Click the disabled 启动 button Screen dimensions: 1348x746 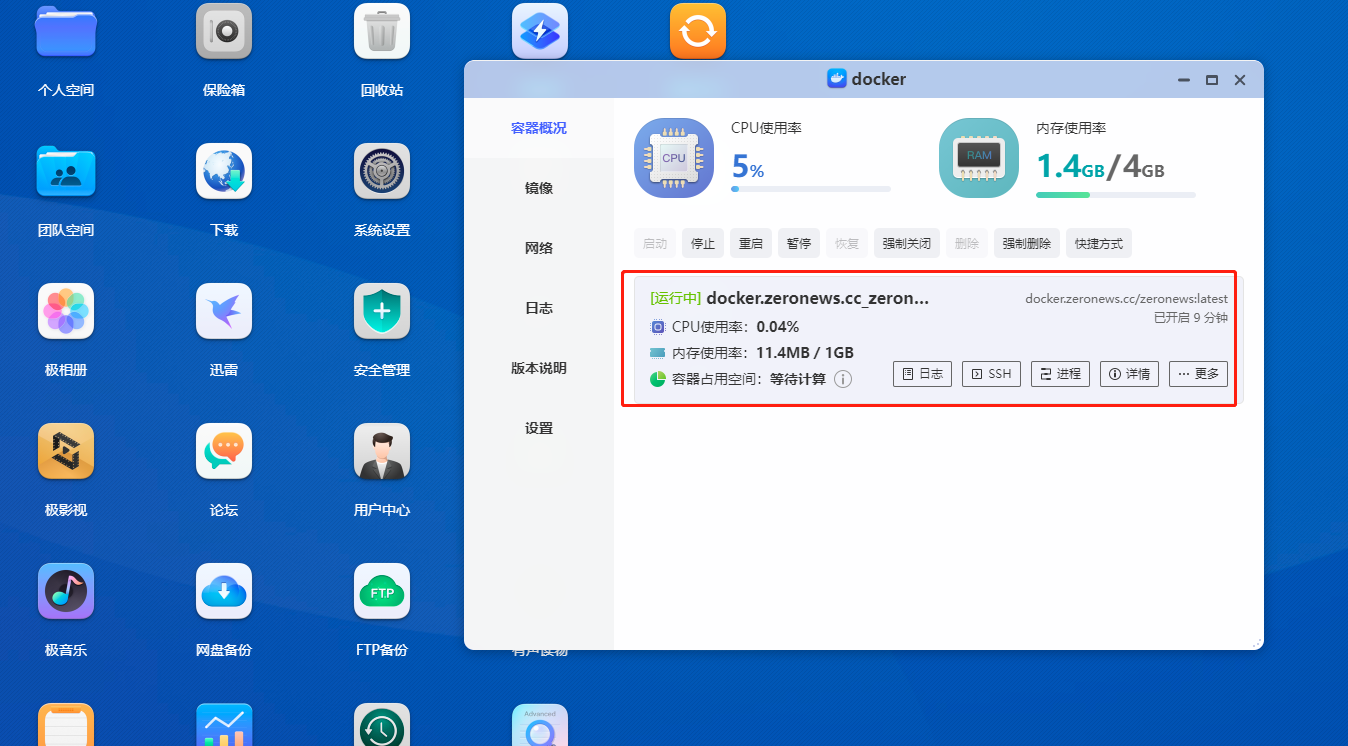[655, 243]
